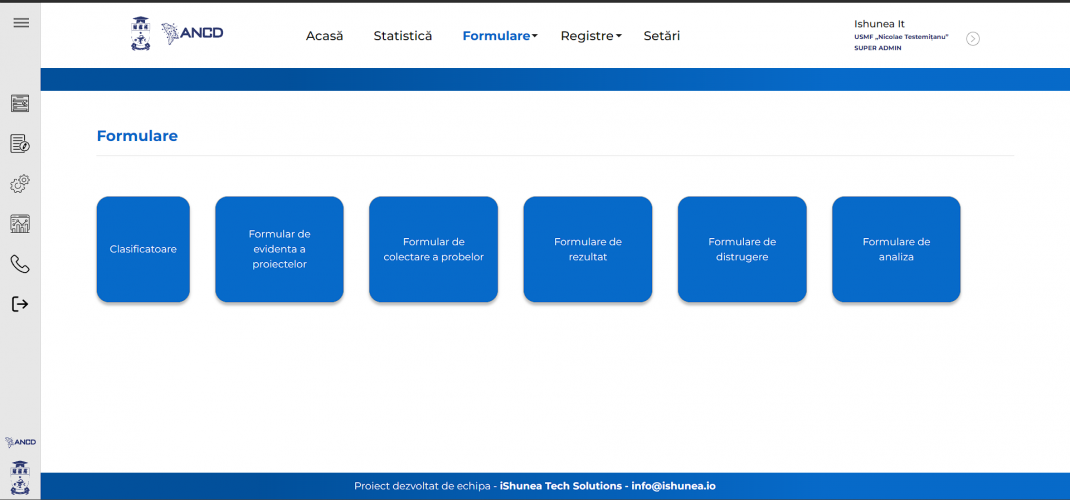Image resolution: width=1070 pixels, height=500 pixels.
Task: Open the Setări menu item
Action: point(661,36)
